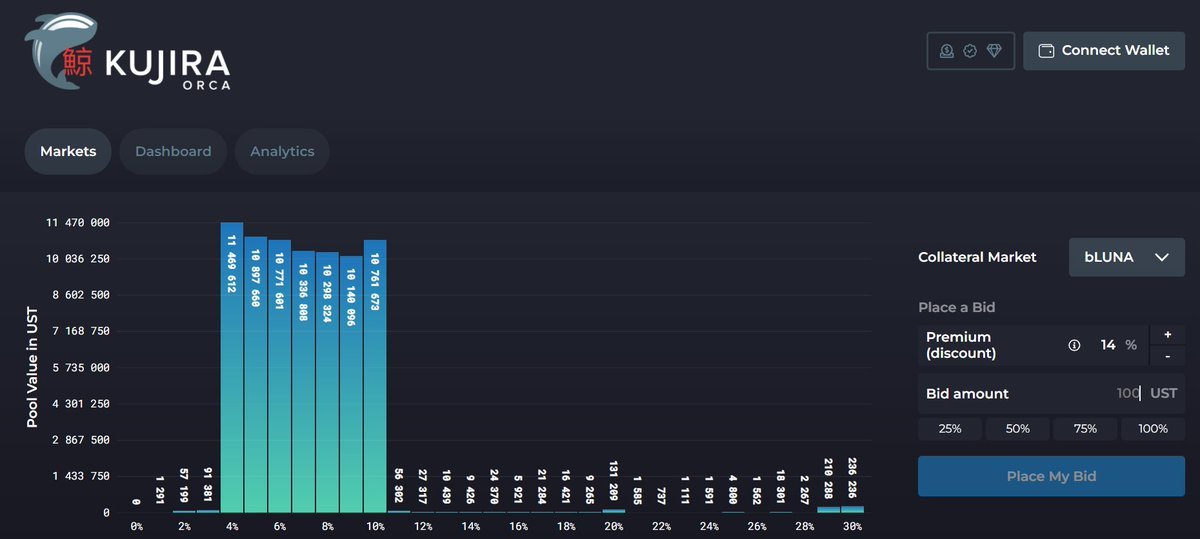Click the 2 867 500 y-axis label
Viewport: 1200px width, 539px height.
pos(82,439)
